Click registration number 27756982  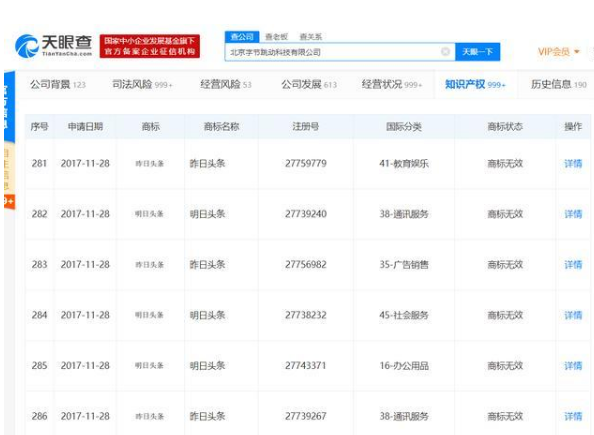pos(306,264)
